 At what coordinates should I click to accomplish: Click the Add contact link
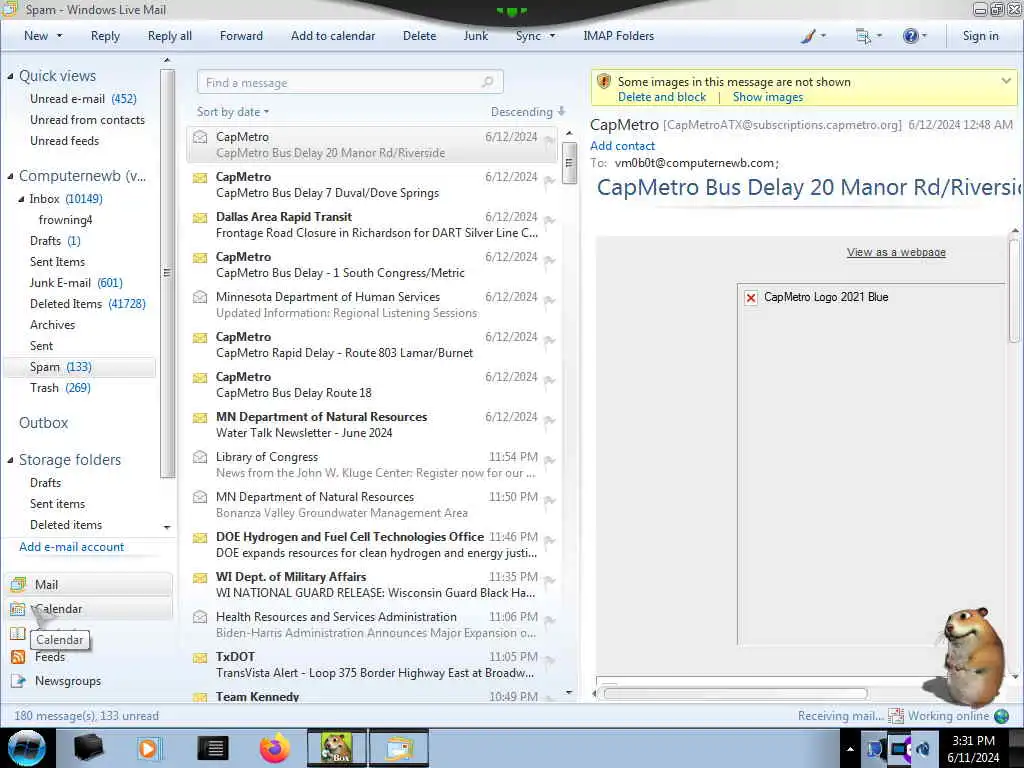(x=622, y=146)
